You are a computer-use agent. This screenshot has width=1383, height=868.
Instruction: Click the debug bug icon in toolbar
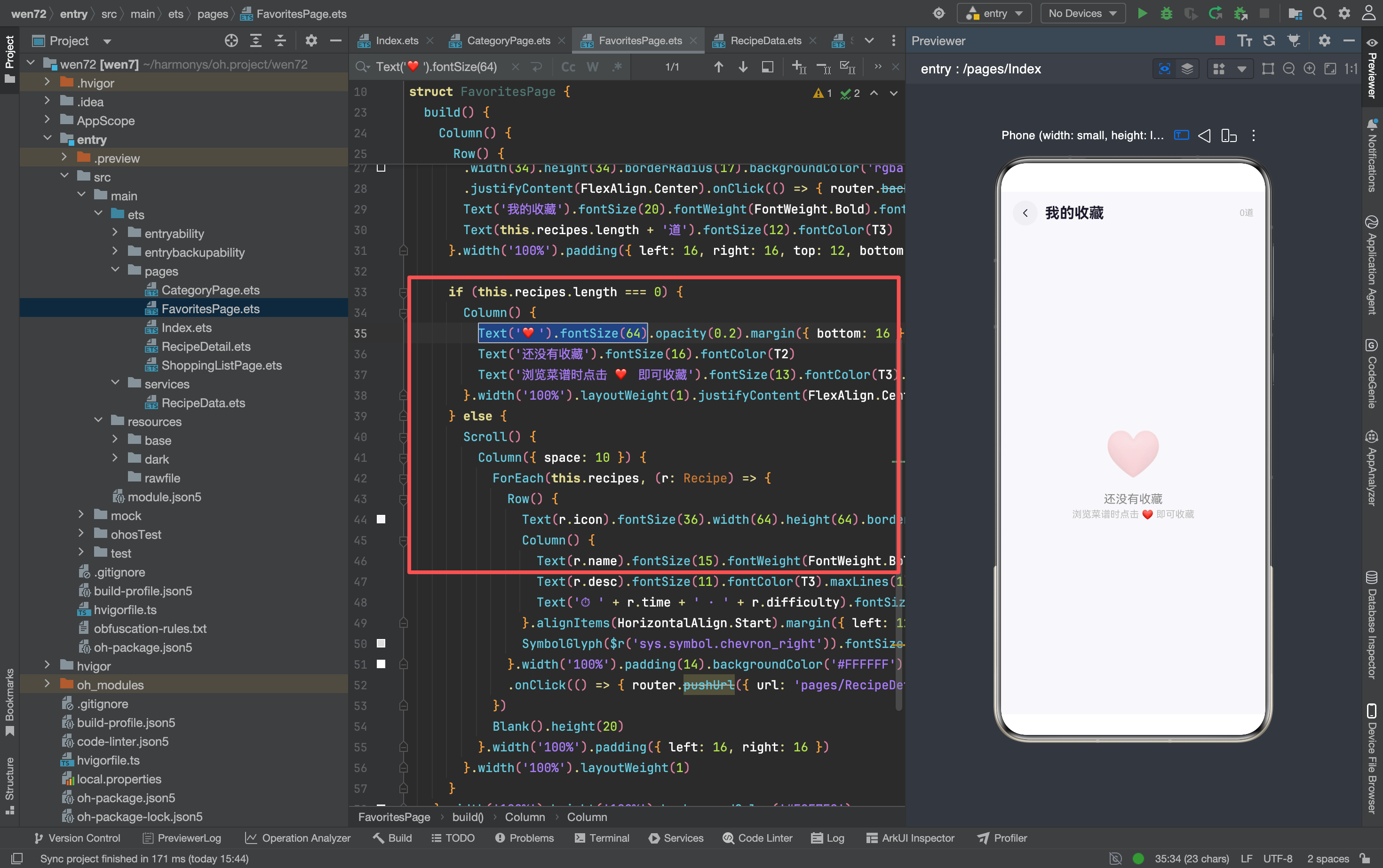[1167, 14]
